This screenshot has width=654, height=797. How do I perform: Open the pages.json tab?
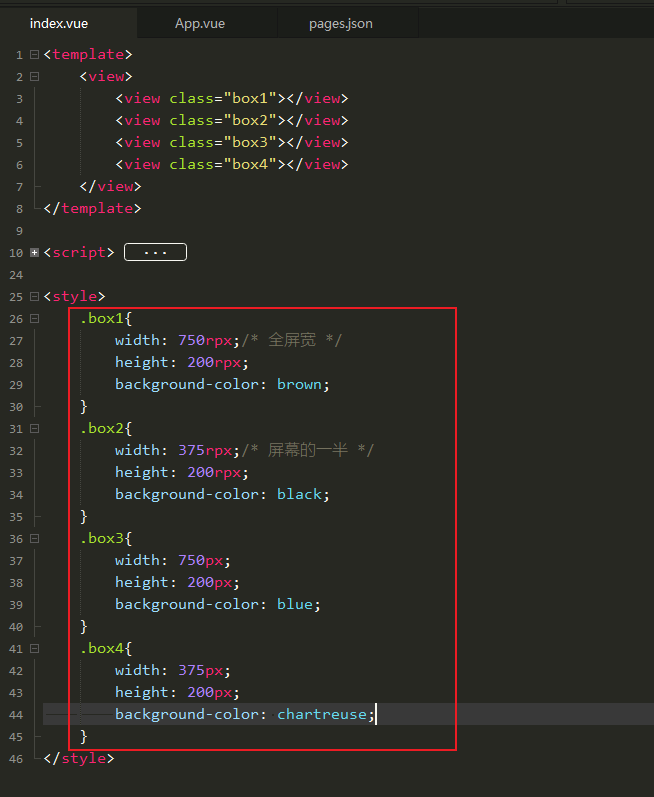point(340,24)
